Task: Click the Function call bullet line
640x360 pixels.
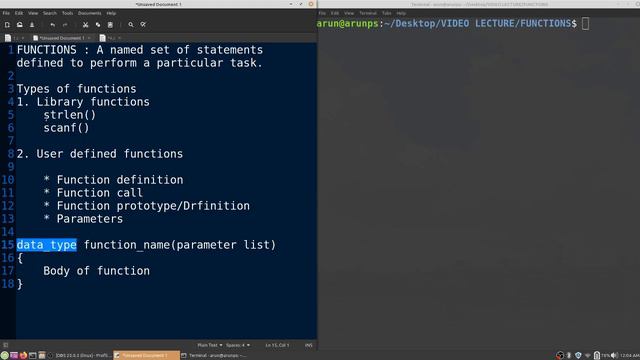Action: tap(93, 193)
